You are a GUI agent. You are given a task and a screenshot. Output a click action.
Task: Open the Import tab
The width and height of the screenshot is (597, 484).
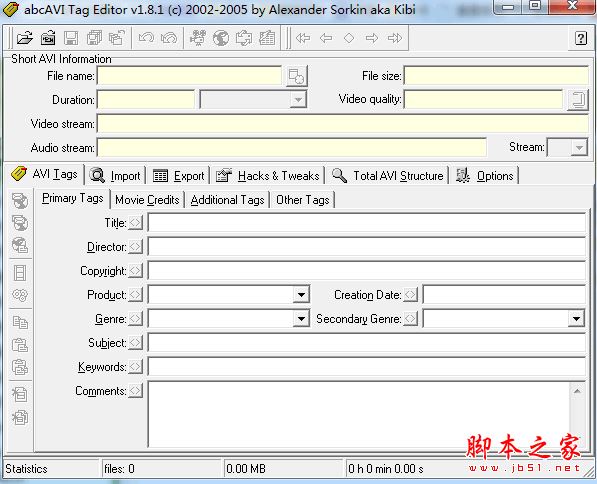tap(115, 176)
